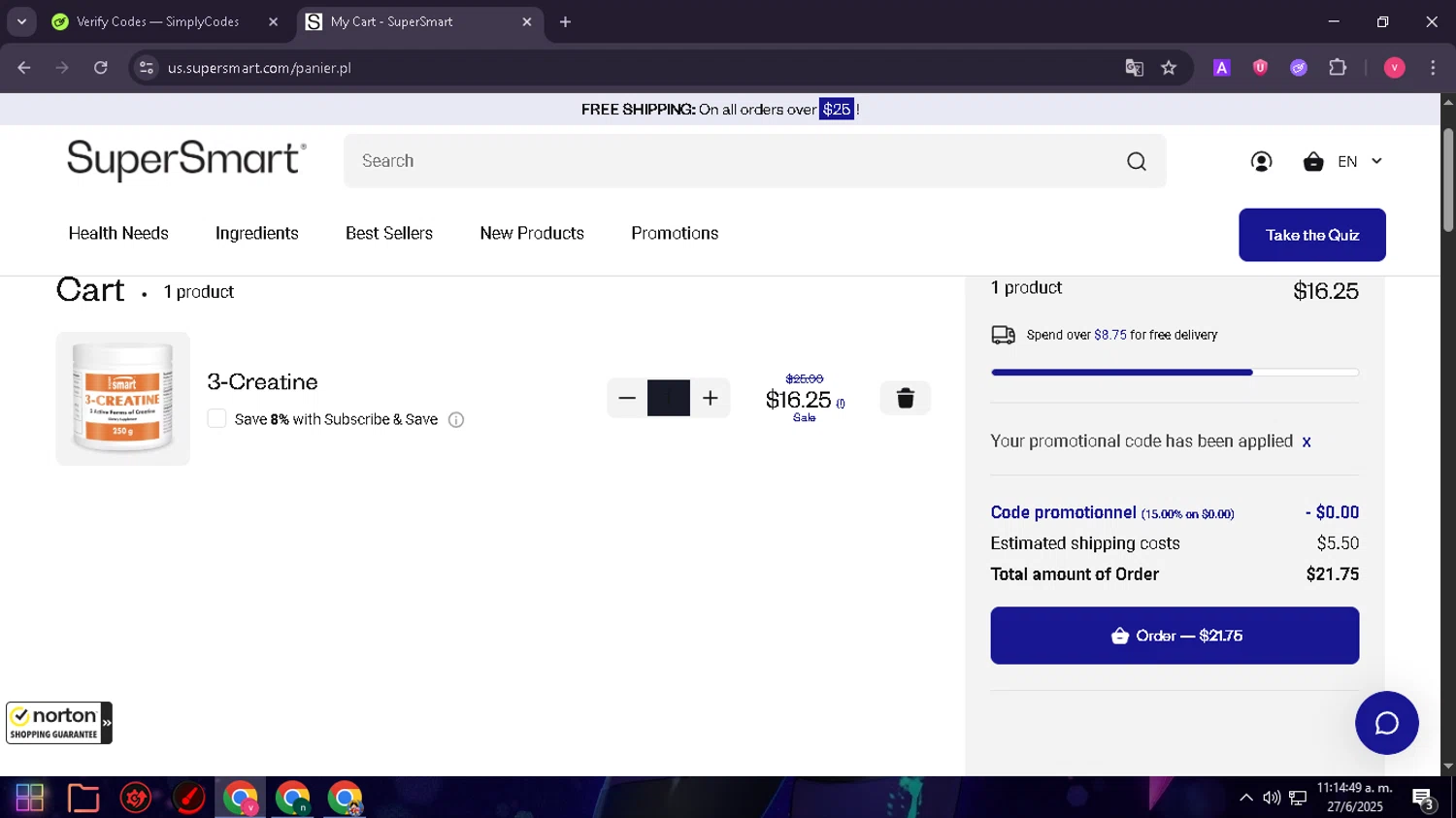Open the Extensions puzzle-piece menu
Screen dimensions: 1456x818
pos(1338,68)
